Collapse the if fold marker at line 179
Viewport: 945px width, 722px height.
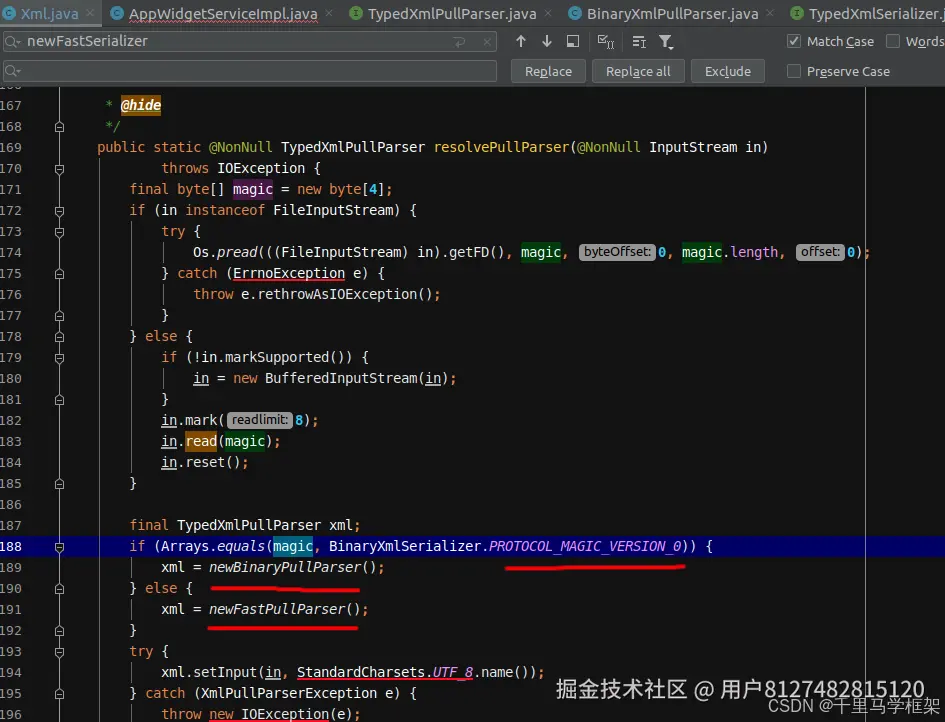tap(59, 358)
